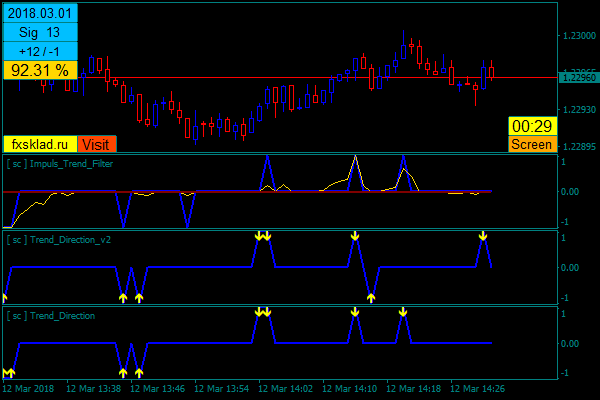Click the 00:29 countdown timer
Screen dimensions: 600x400
click(532, 126)
